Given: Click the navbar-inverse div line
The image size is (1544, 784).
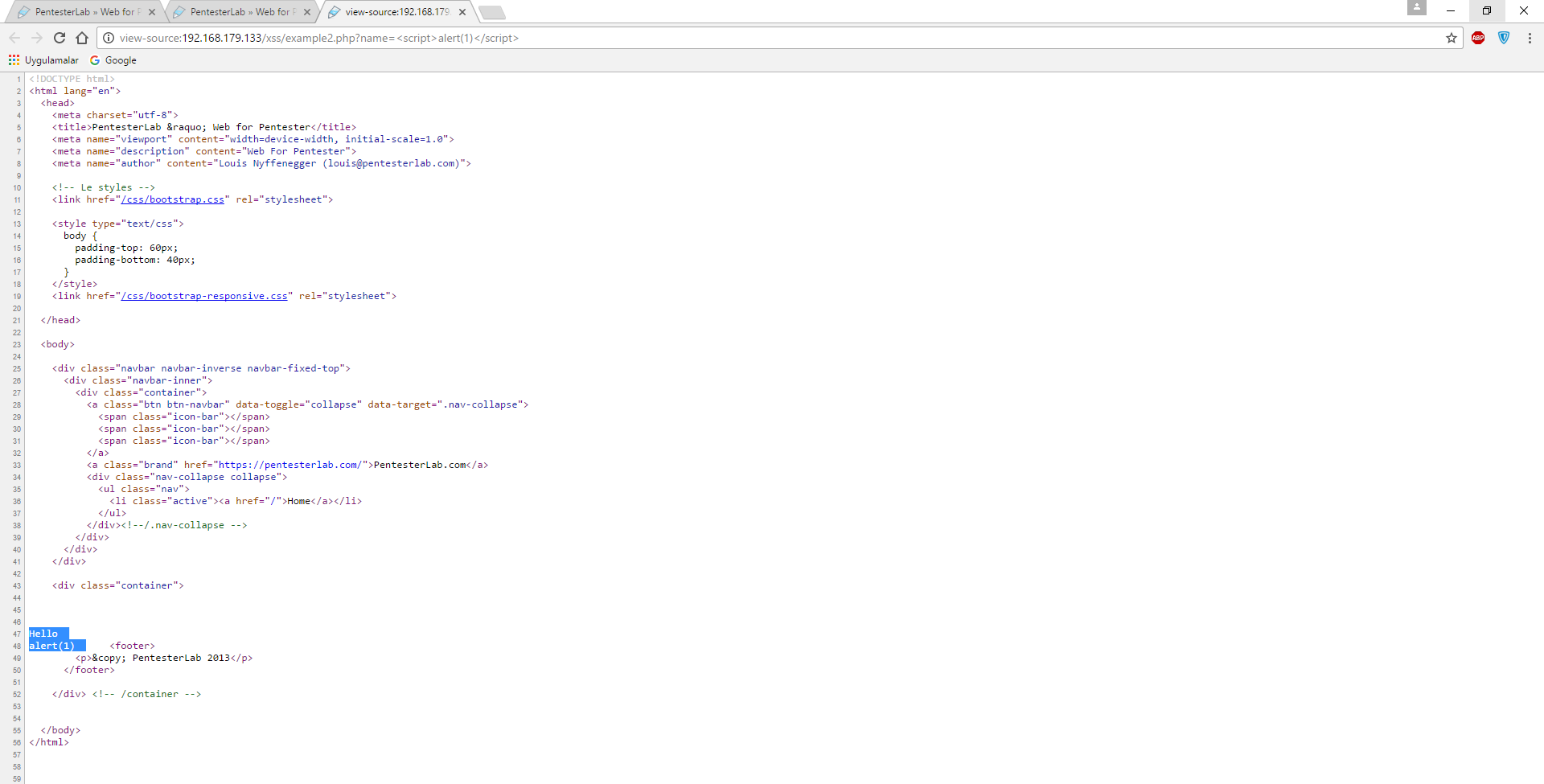Looking at the screenshot, I should click(201, 368).
